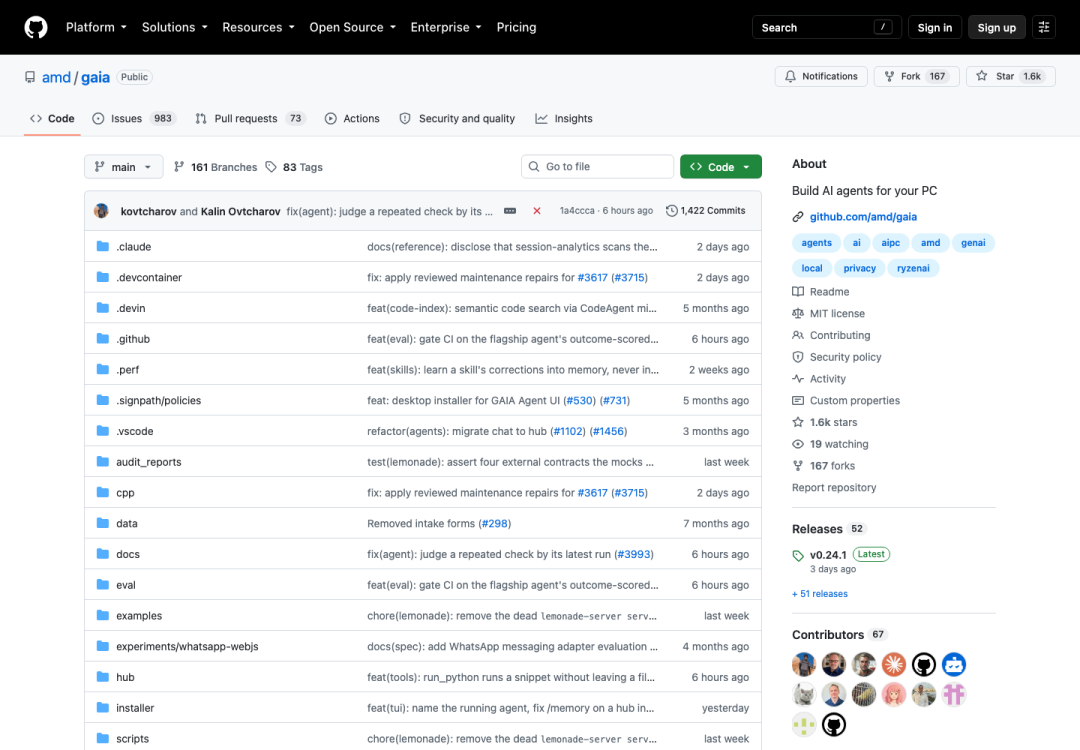Image resolution: width=1080 pixels, height=750 pixels.
Task: Click the Custom properties icon
Action: pos(798,401)
